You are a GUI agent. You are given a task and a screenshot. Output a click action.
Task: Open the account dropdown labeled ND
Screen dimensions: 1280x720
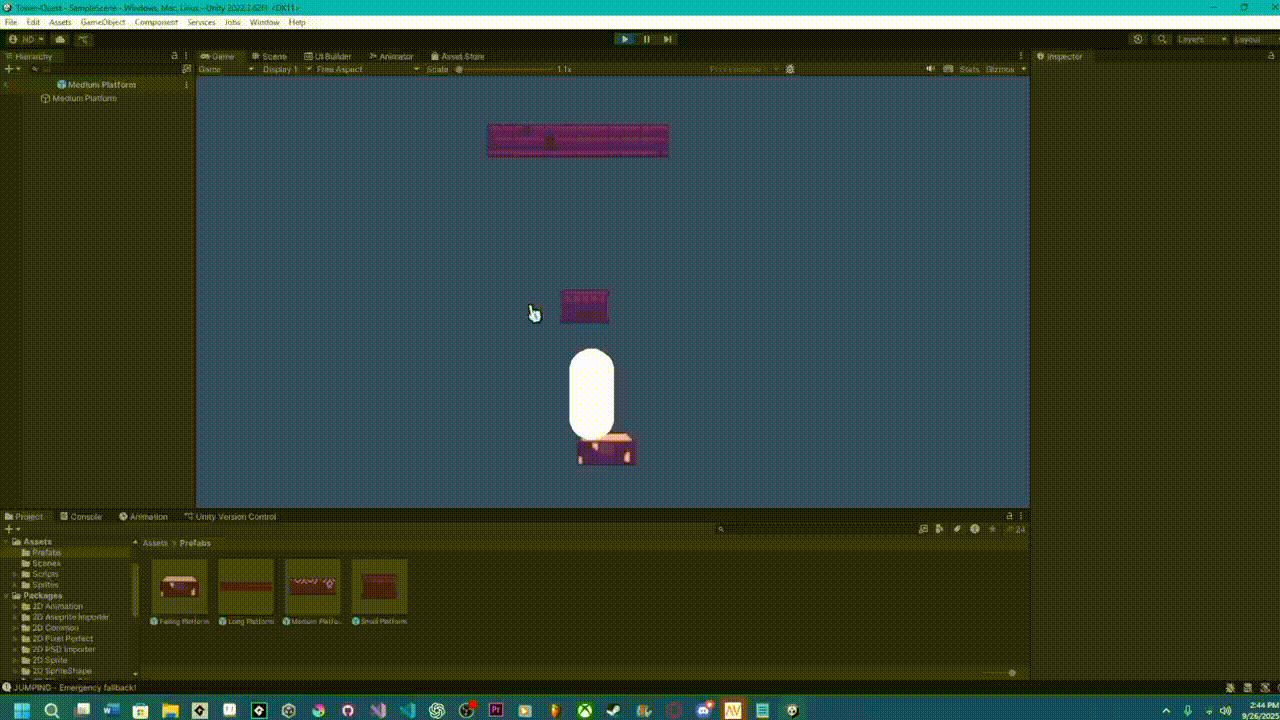pyautogui.click(x=26, y=39)
